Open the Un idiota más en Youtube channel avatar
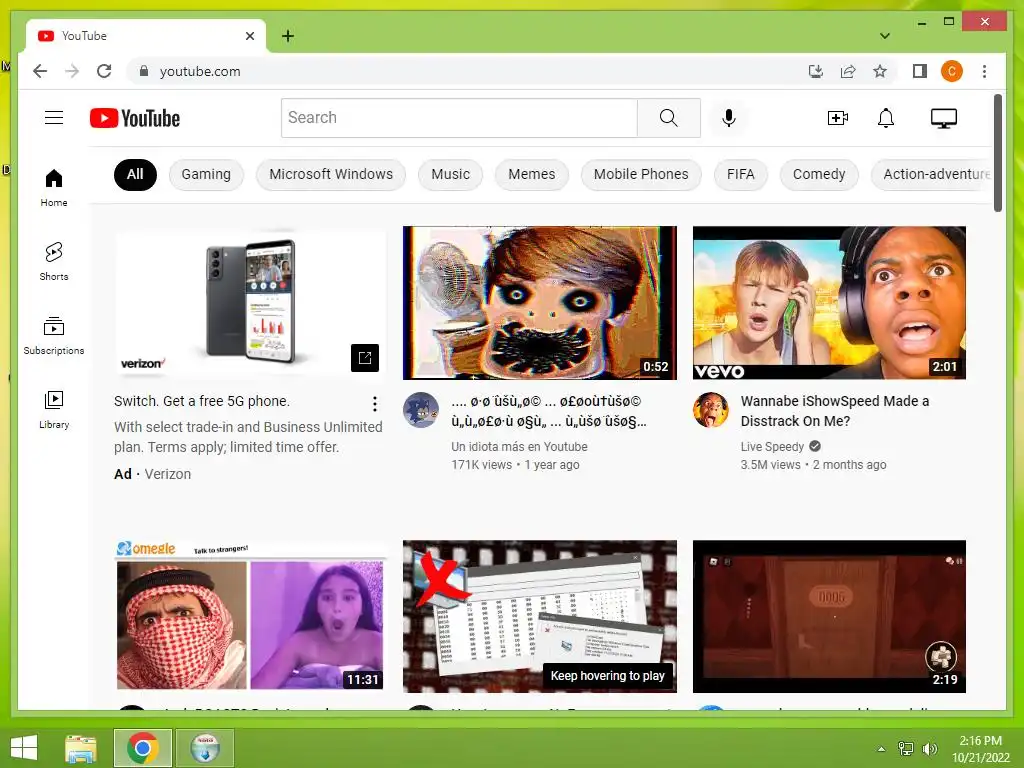The height and width of the screenshot is (768, 1024). [421, 410]
